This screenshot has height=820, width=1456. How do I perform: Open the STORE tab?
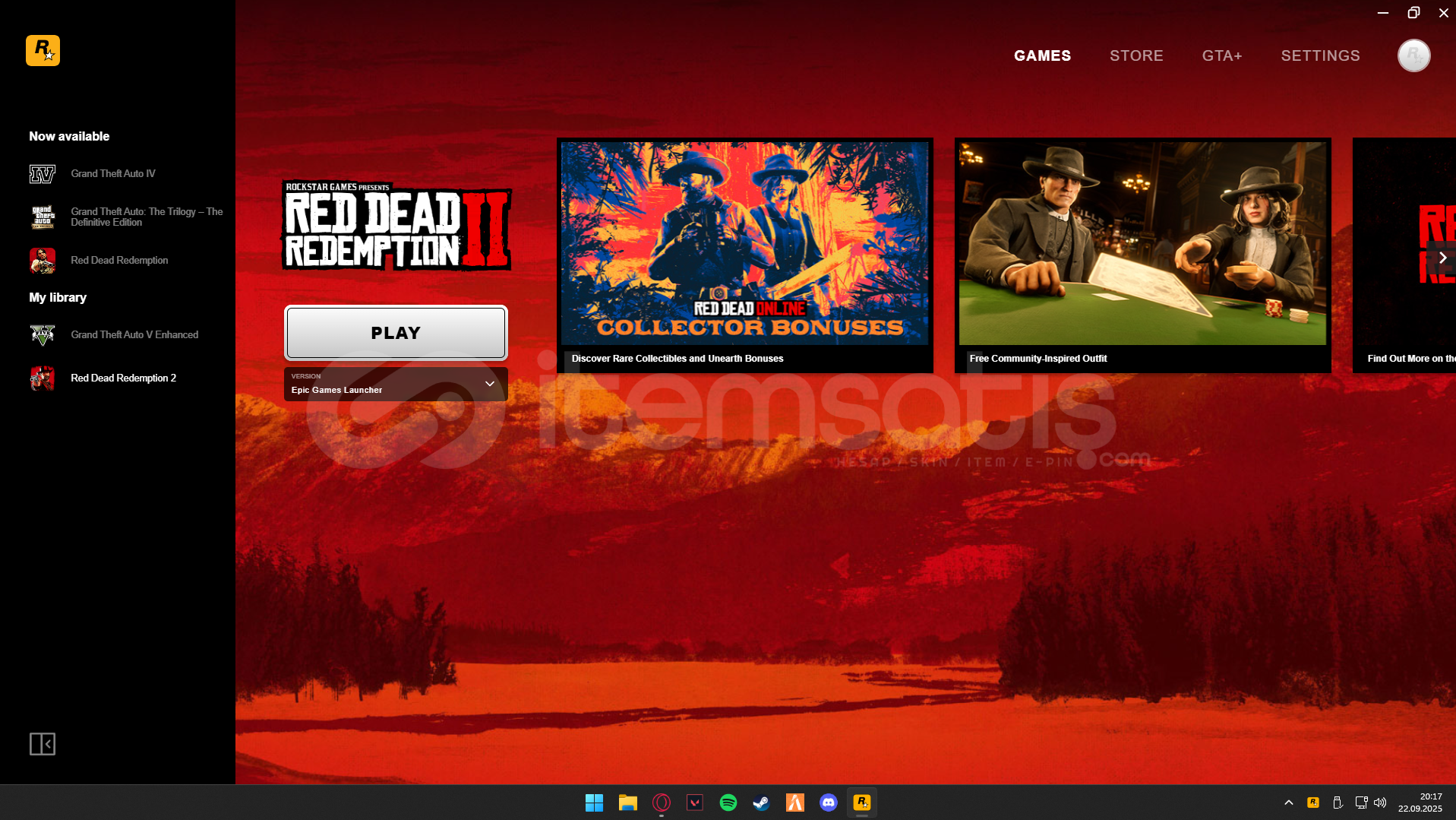[x=1136, y=55]
